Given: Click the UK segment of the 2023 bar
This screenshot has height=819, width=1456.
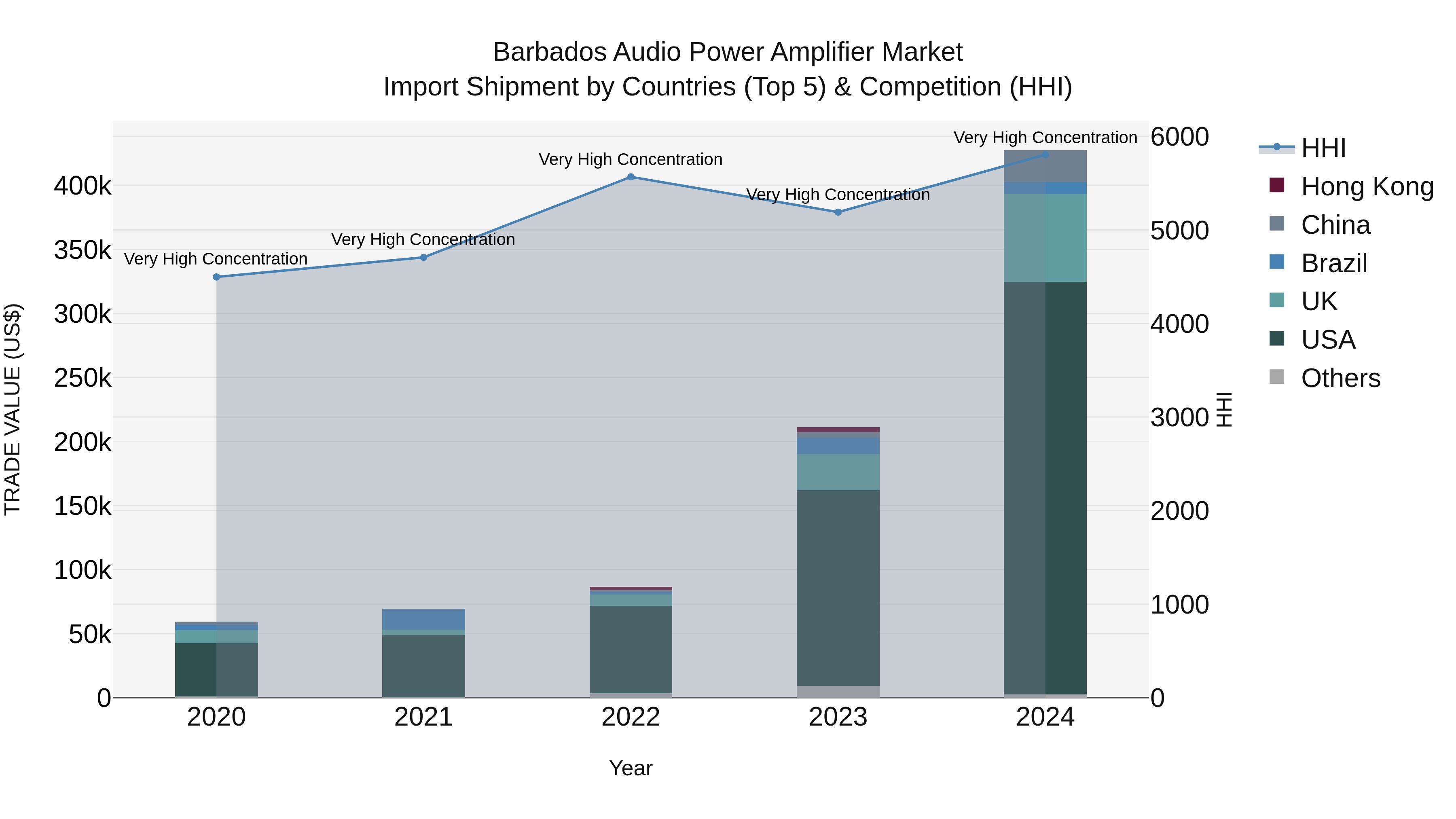Looking at the screenshot, I should click(838, 472).
